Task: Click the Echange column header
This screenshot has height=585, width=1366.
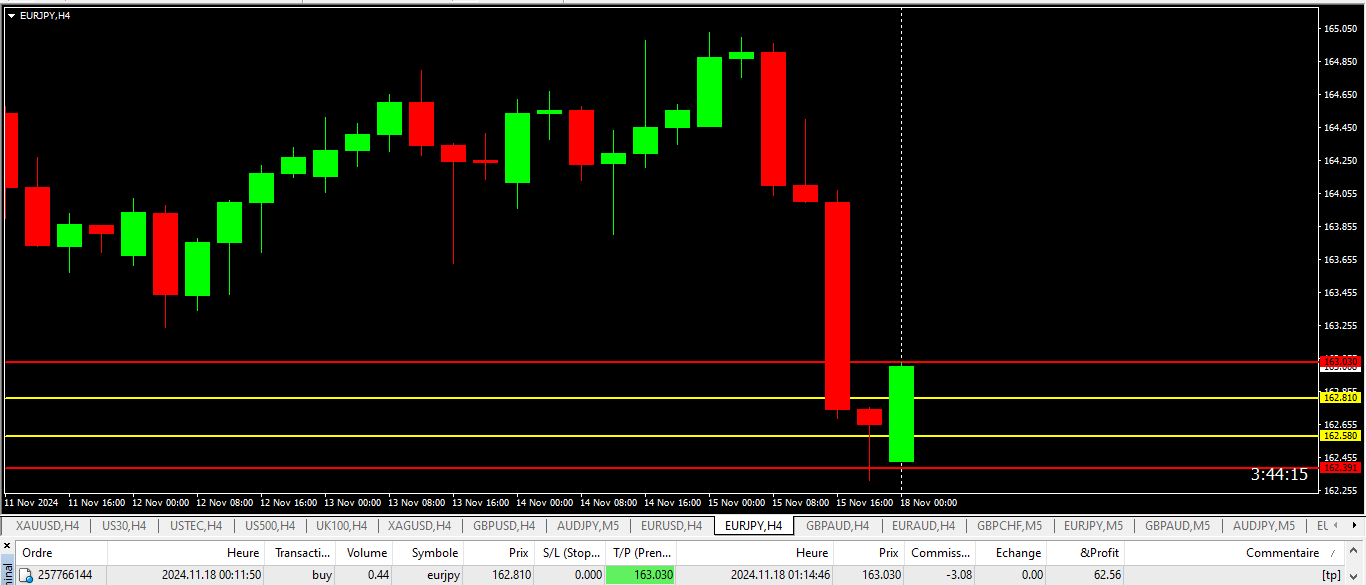Action: click(x=1011, y=553)
